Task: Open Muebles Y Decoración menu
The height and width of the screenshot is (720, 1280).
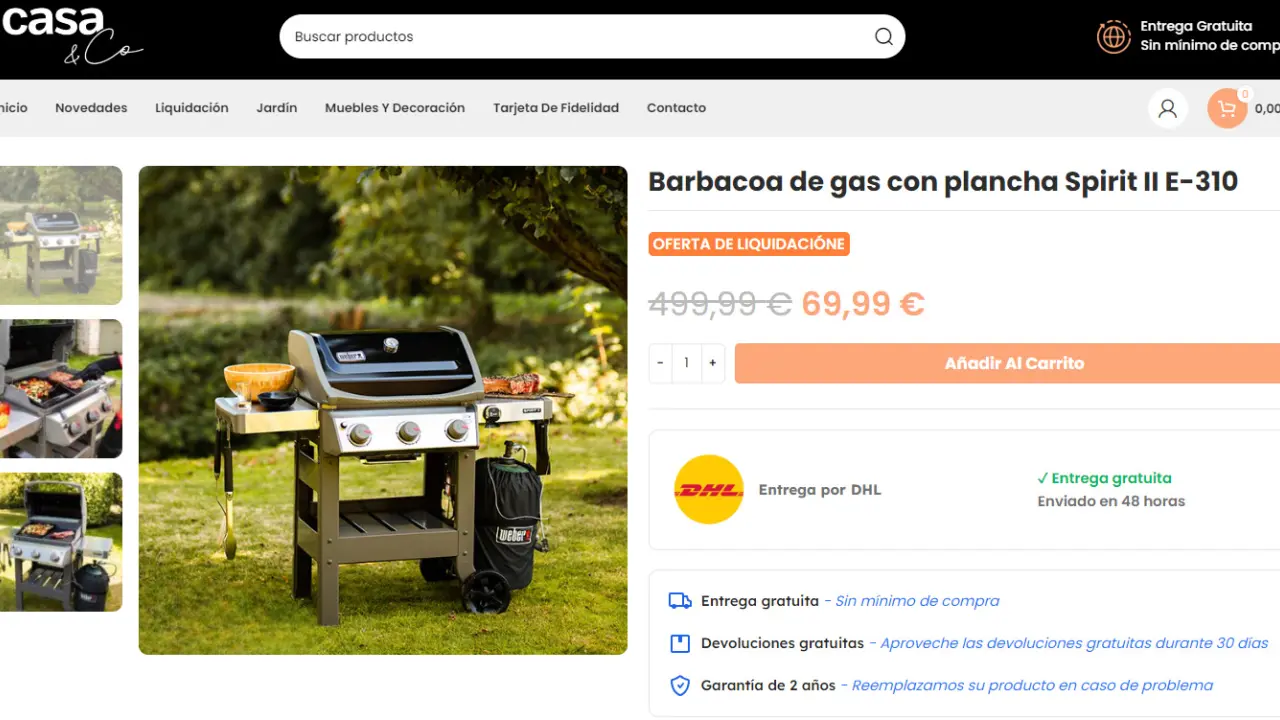Action: tap(395, 108)
